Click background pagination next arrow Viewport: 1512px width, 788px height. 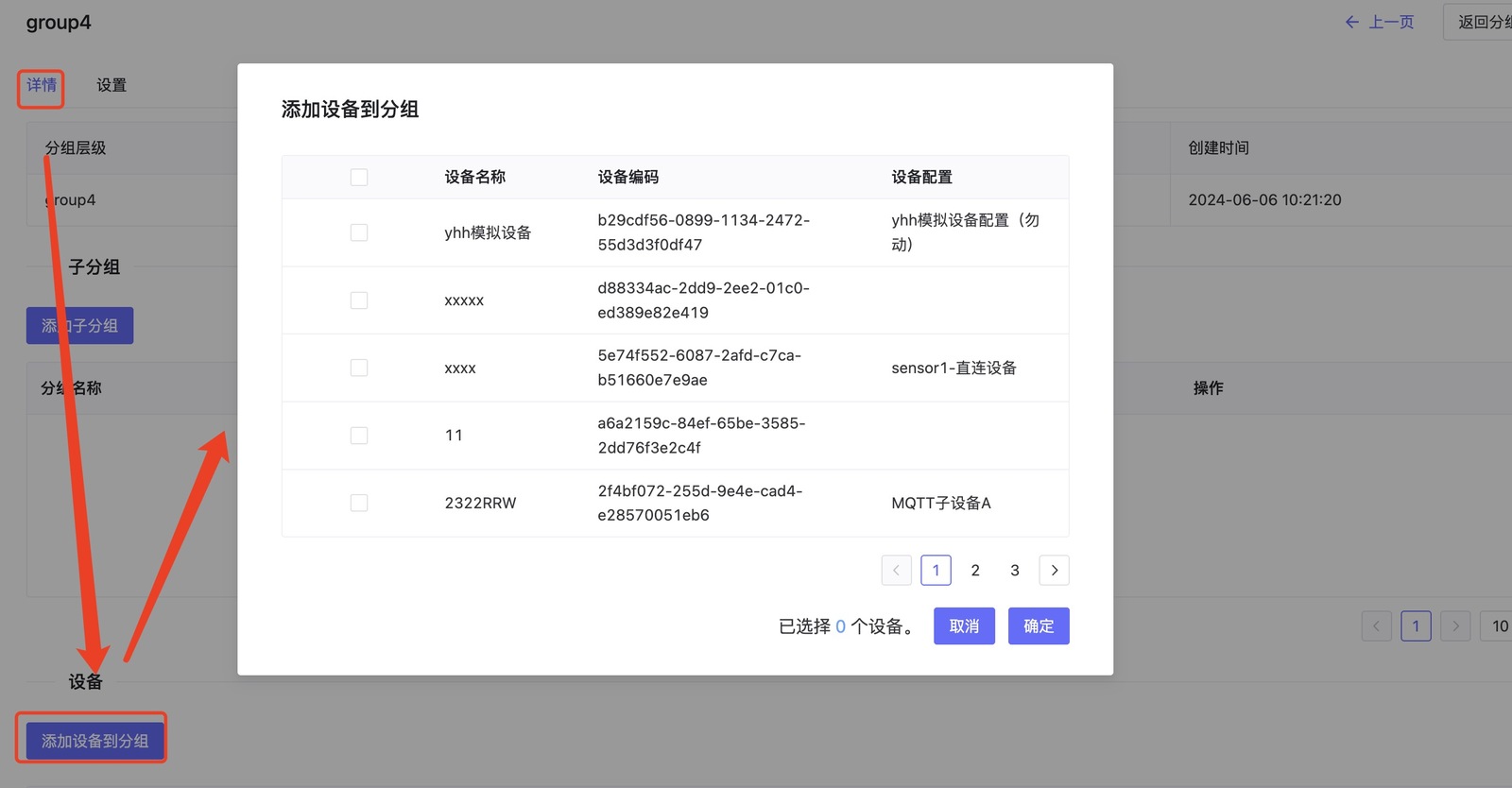pos(1455,625)
